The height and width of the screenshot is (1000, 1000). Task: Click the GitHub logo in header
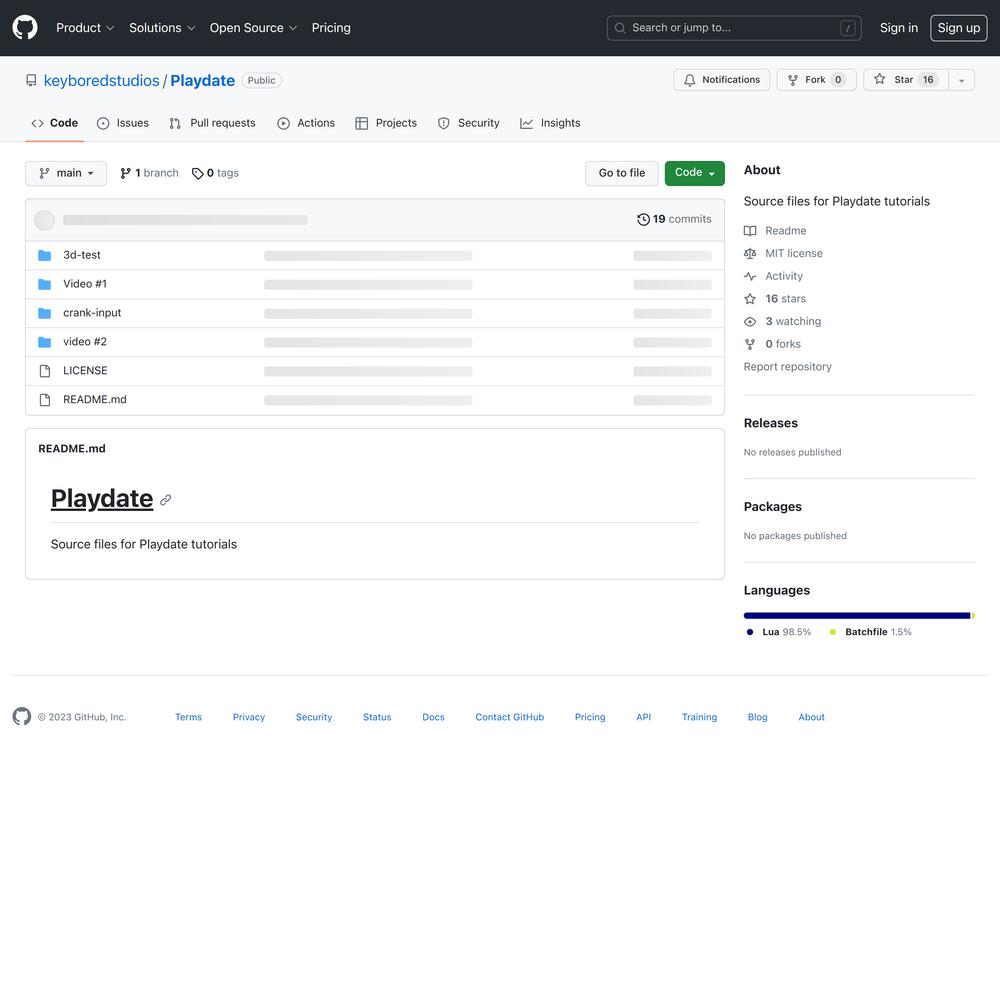(x=25, y=27)
